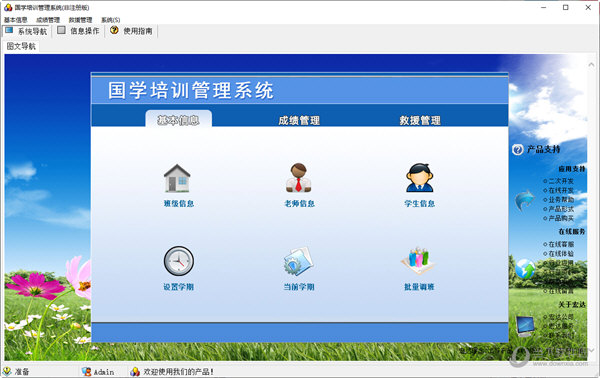The width and height of the screenshot is (600, 378).
Task: Open the 救援管理 menu in menu bar
Action: tap(80, 20)
